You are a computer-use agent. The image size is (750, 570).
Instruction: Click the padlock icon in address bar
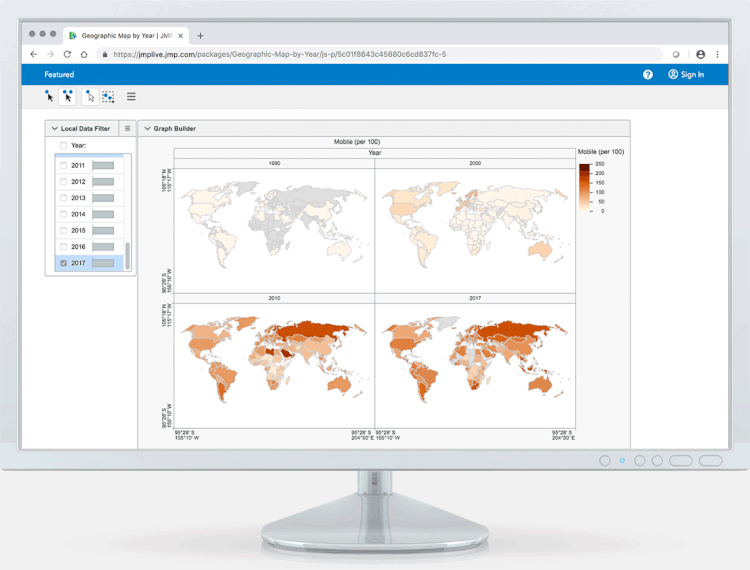105,55
